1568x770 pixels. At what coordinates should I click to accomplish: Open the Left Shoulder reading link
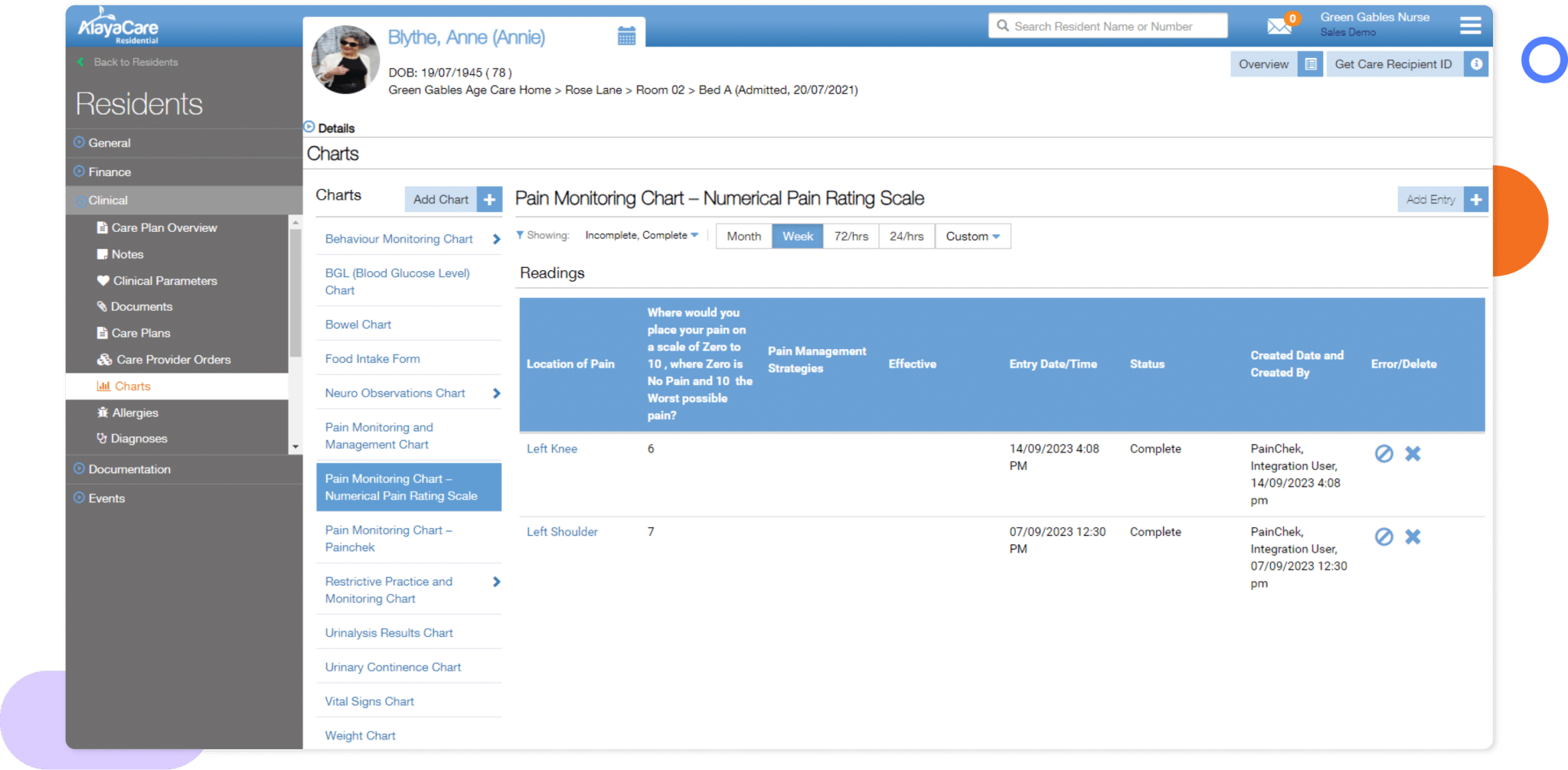(x=562, y=532)
